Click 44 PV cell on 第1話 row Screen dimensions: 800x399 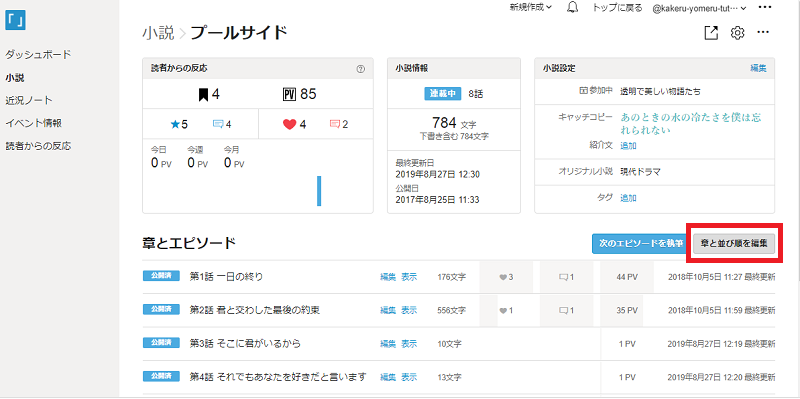pyautogui.click(x=627, y=277)
